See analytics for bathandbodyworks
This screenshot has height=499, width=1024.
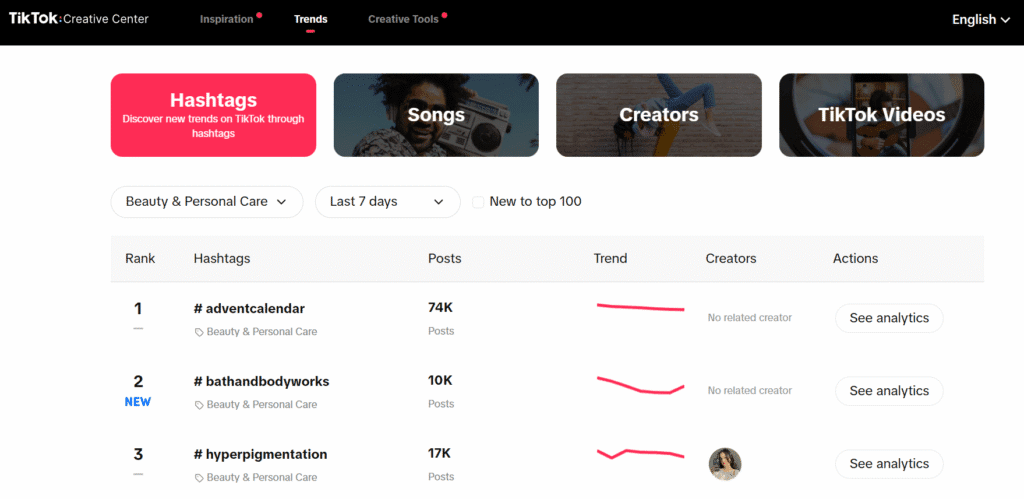tap(889, 391)
